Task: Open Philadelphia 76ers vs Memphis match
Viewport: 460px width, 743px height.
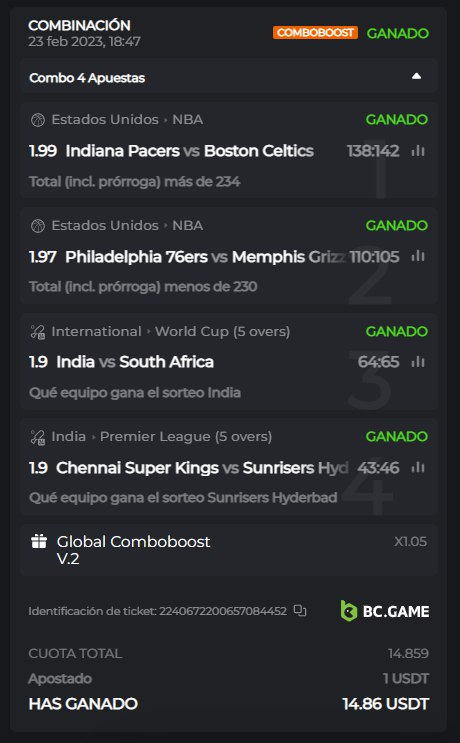Action: [206, 256]
